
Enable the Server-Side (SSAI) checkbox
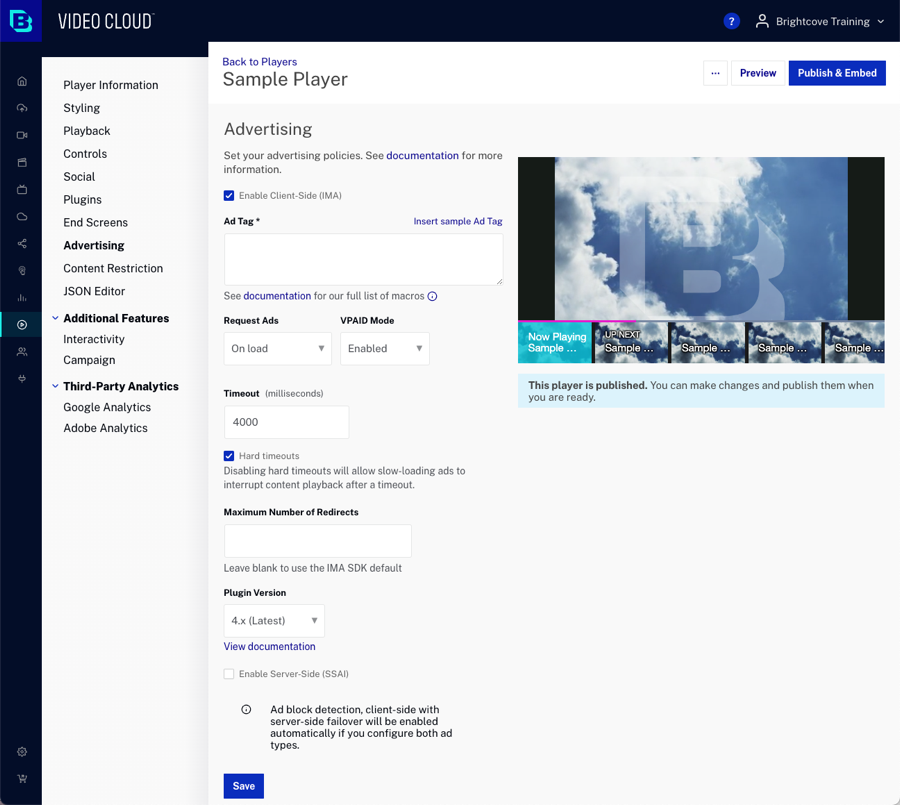point(229,674)
